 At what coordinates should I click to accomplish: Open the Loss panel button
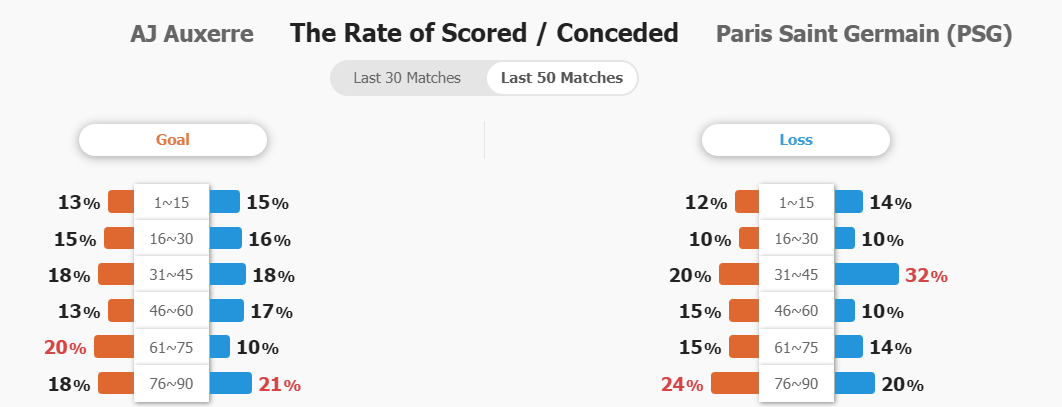(x=796, y=140)
